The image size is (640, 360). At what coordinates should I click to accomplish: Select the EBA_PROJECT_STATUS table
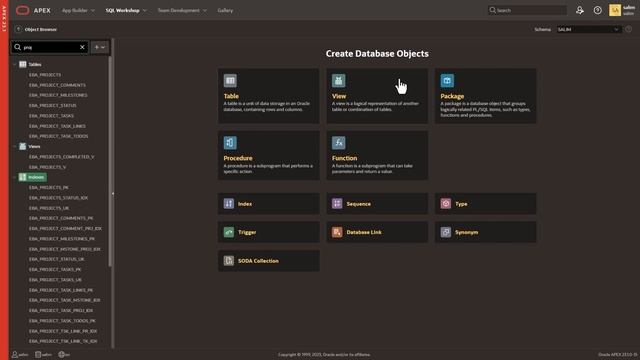point(53,105)
